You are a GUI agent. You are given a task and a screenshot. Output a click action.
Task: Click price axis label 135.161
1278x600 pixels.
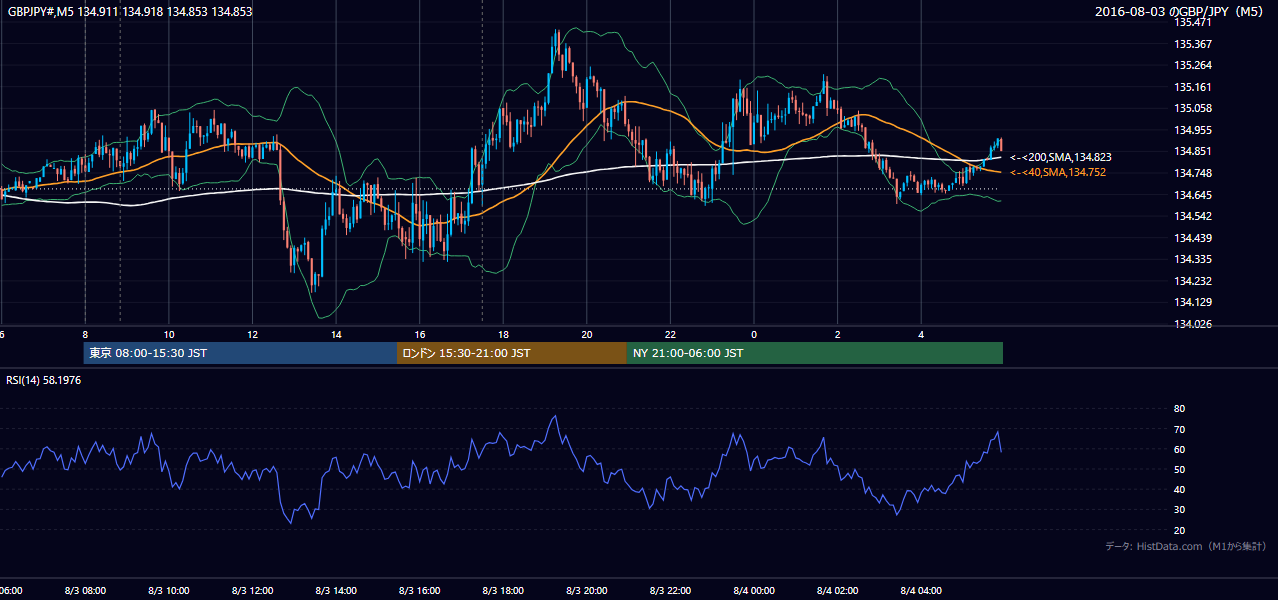tap(1192, 87)
